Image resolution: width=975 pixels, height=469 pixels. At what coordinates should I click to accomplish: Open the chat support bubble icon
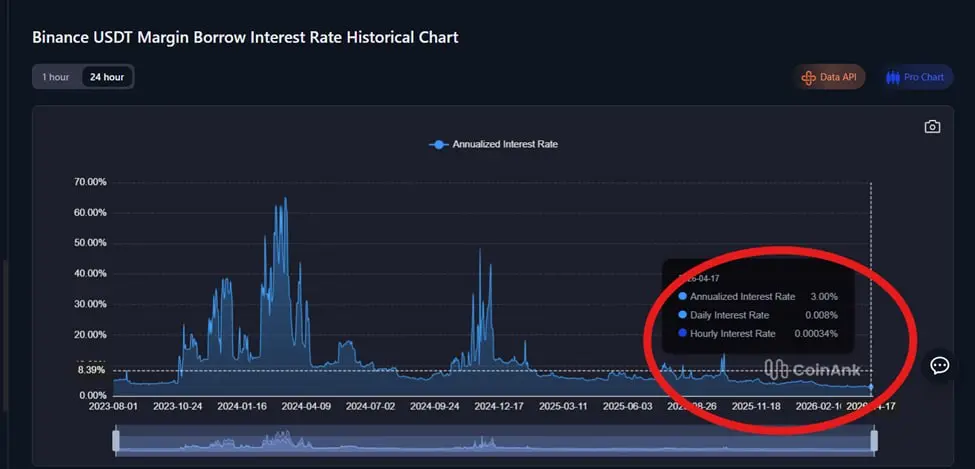tap(940, 365)
